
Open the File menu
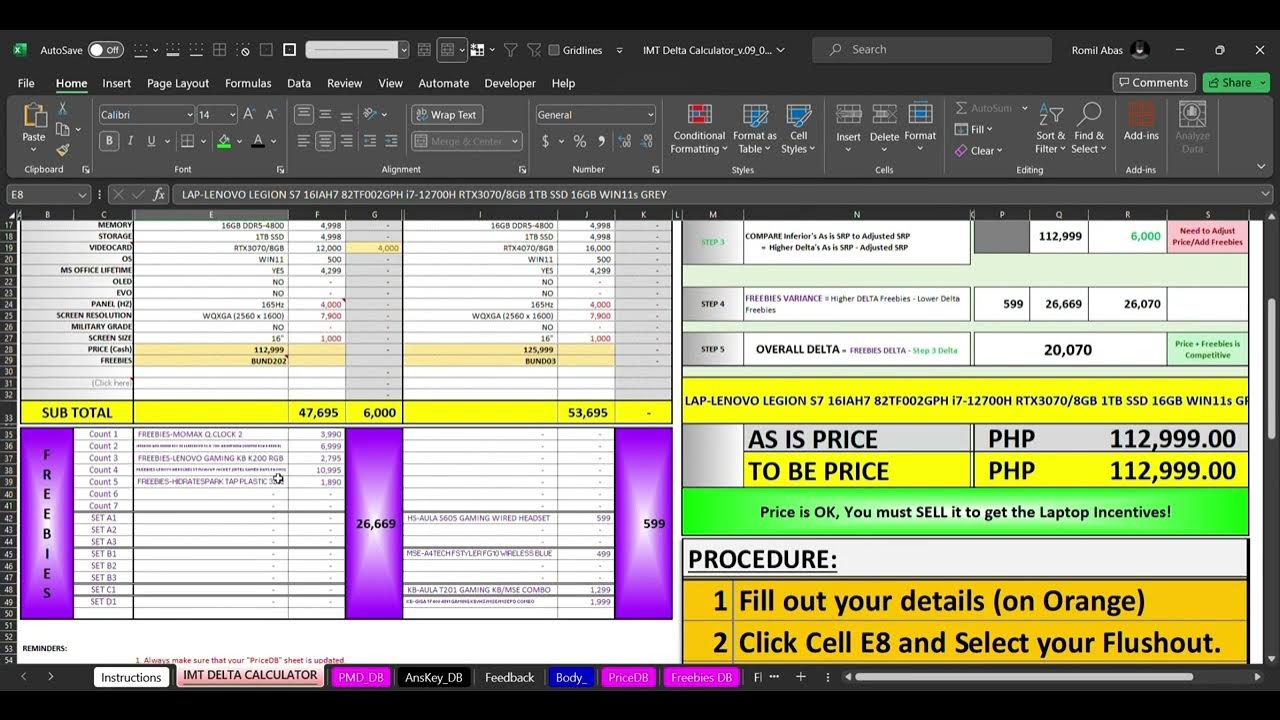click(26, 83)
